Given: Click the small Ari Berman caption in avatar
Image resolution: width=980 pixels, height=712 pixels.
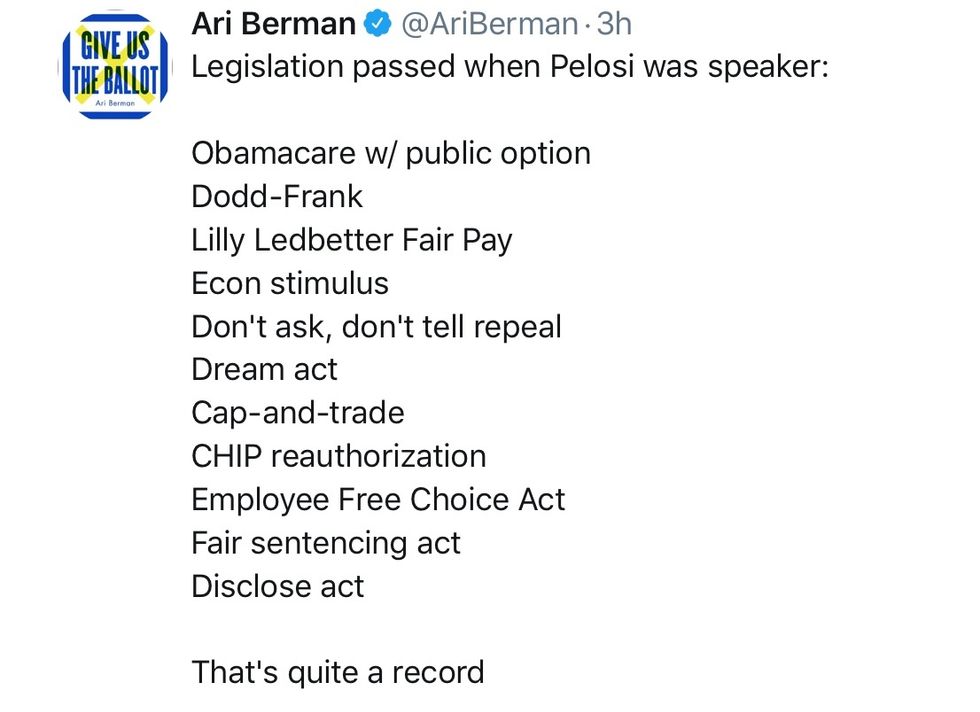Looking at the screenshot, I should (x=112, y=103).
